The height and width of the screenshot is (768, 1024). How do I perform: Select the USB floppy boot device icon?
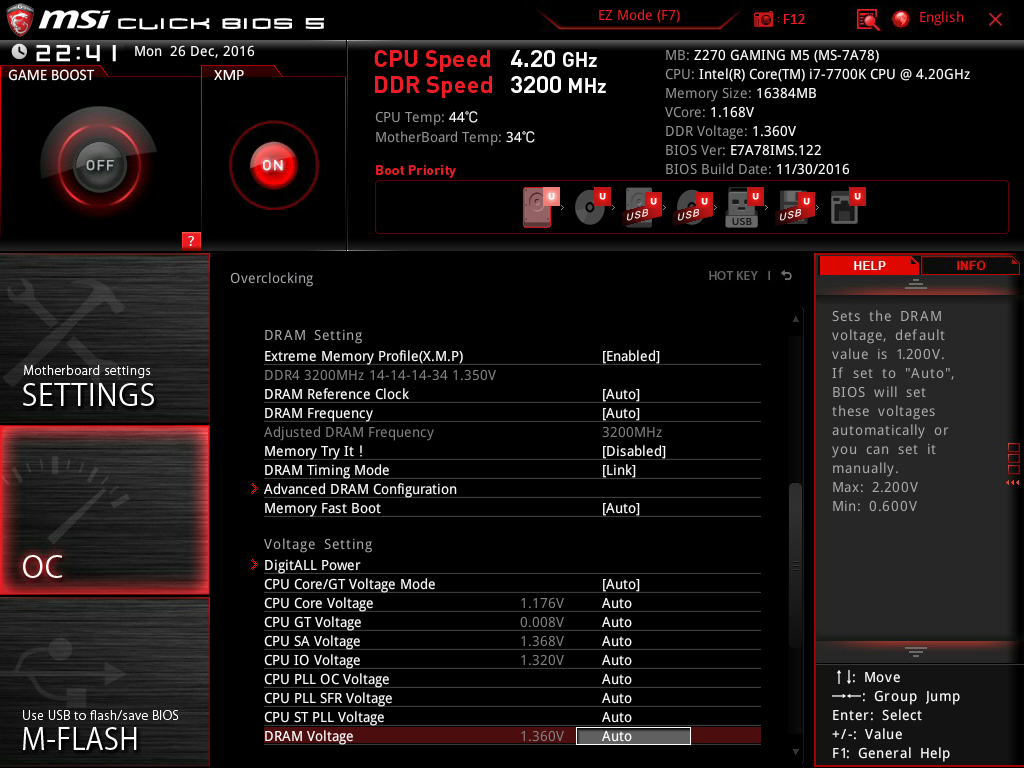coord(795,208)
